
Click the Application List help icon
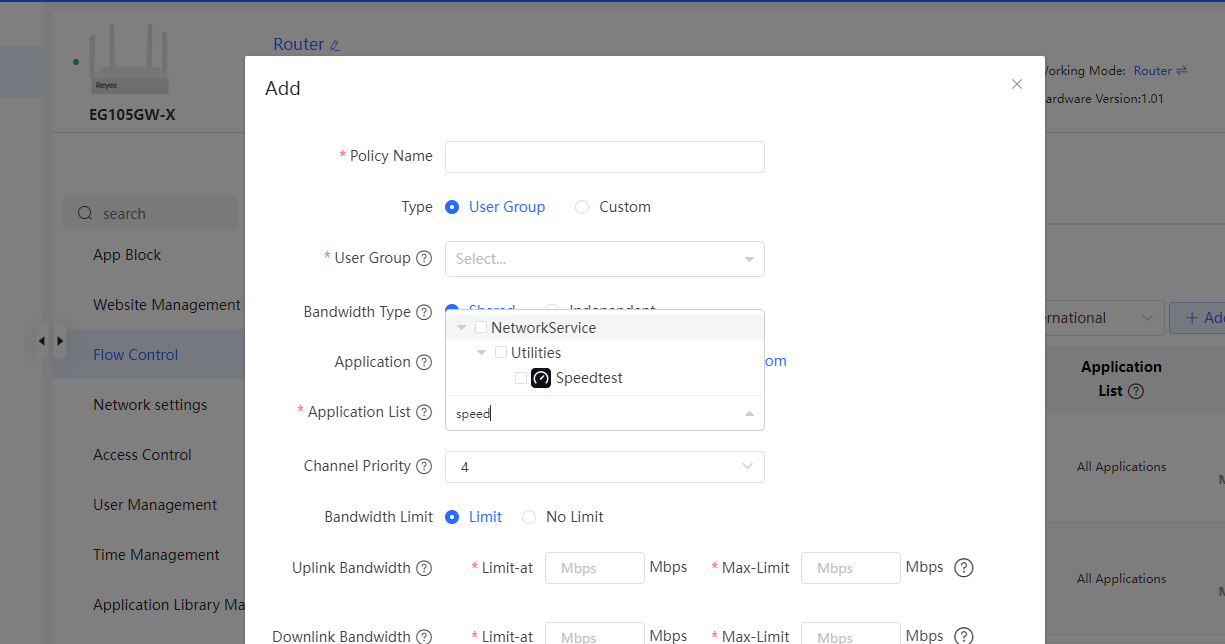coord(424,412)
